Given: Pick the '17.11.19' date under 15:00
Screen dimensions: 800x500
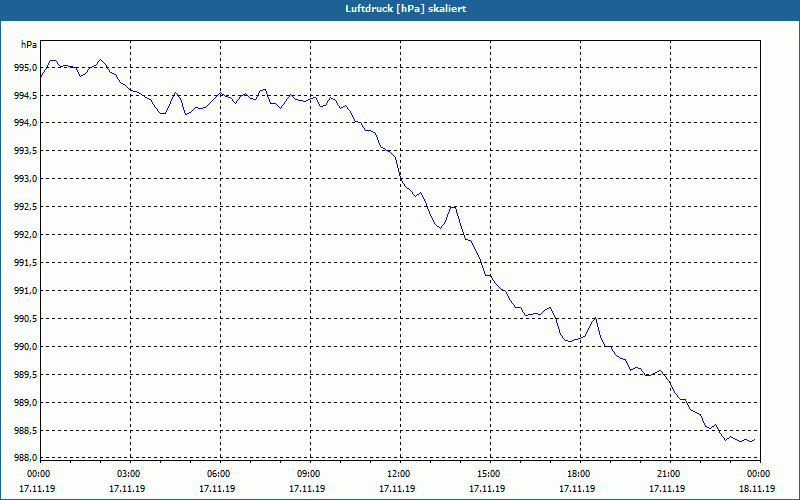Looking at the screenshot, I should 487,489.
